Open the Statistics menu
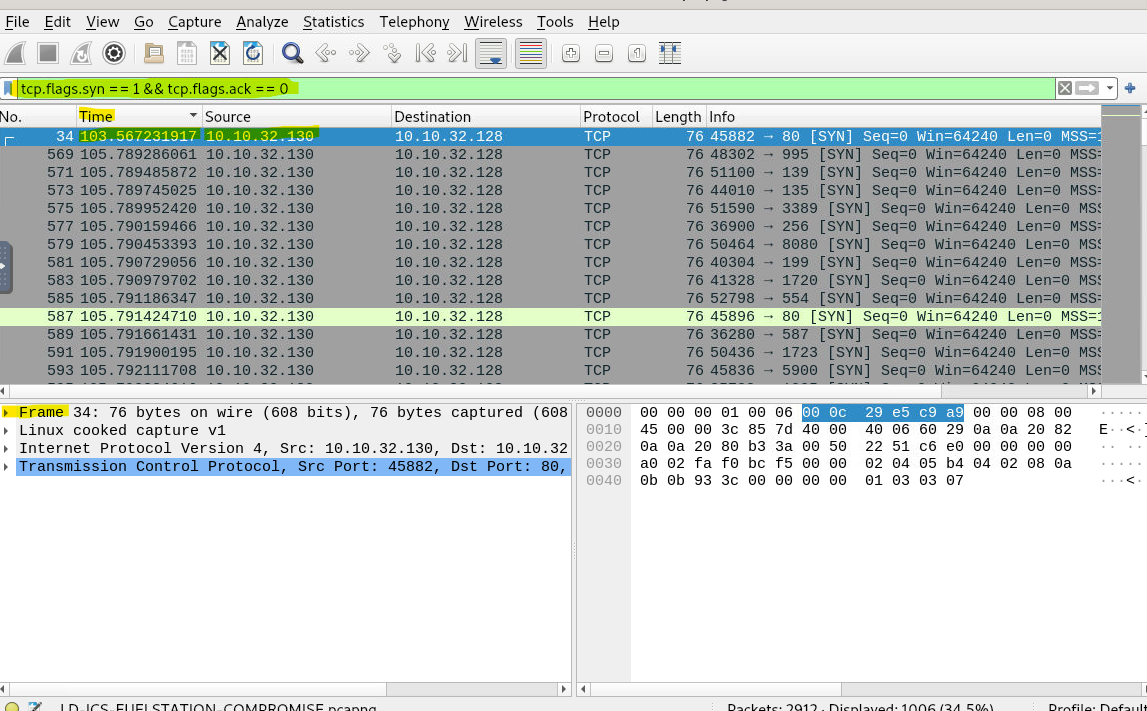 pos(333,22)
